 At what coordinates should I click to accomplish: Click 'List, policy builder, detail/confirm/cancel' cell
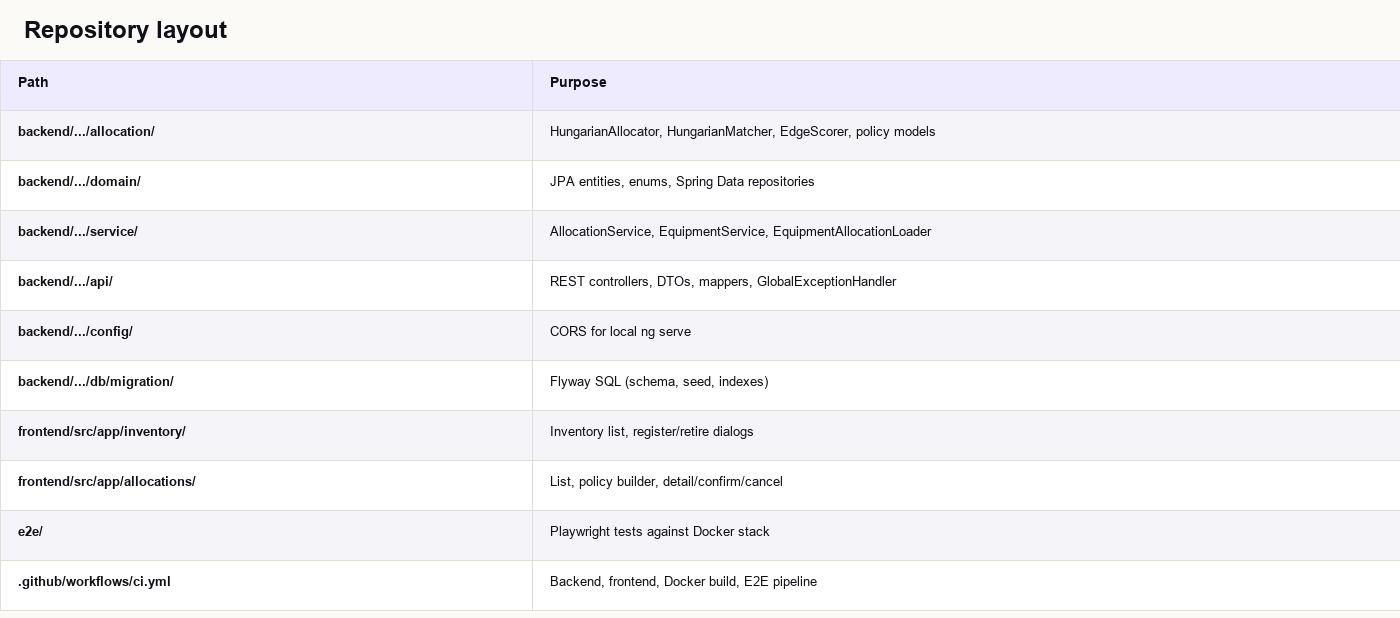[x=966, y=485]
